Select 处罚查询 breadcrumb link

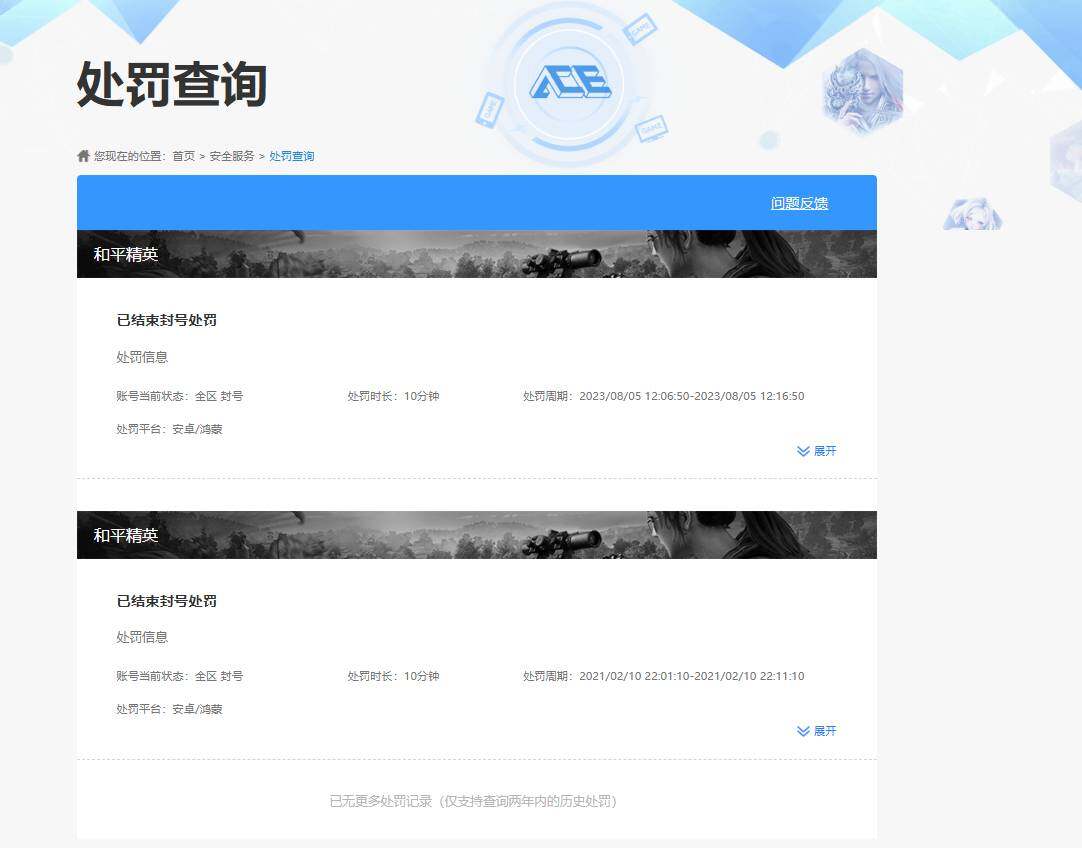point(292,156)
